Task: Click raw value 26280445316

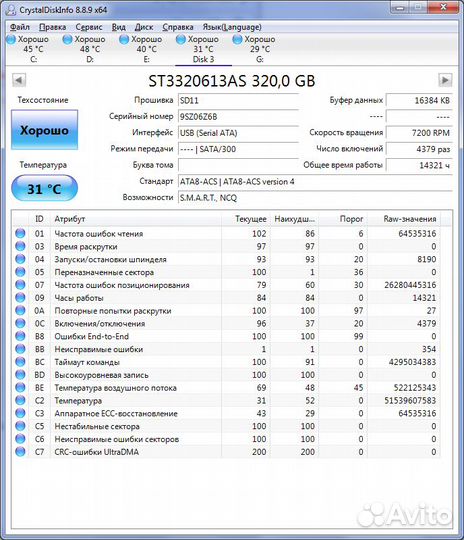Action: (410, 285)
